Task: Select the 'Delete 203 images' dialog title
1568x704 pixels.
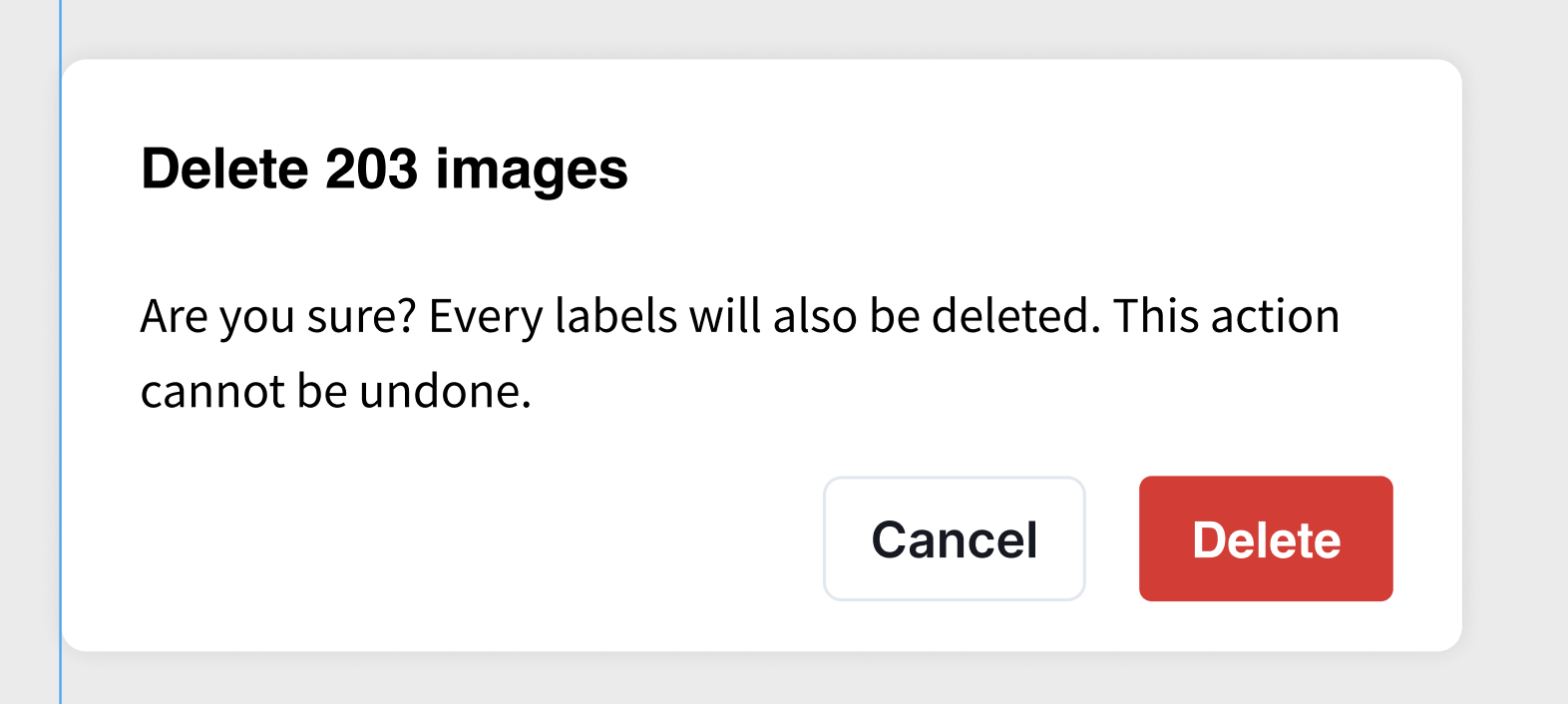Action: [385, 168]
